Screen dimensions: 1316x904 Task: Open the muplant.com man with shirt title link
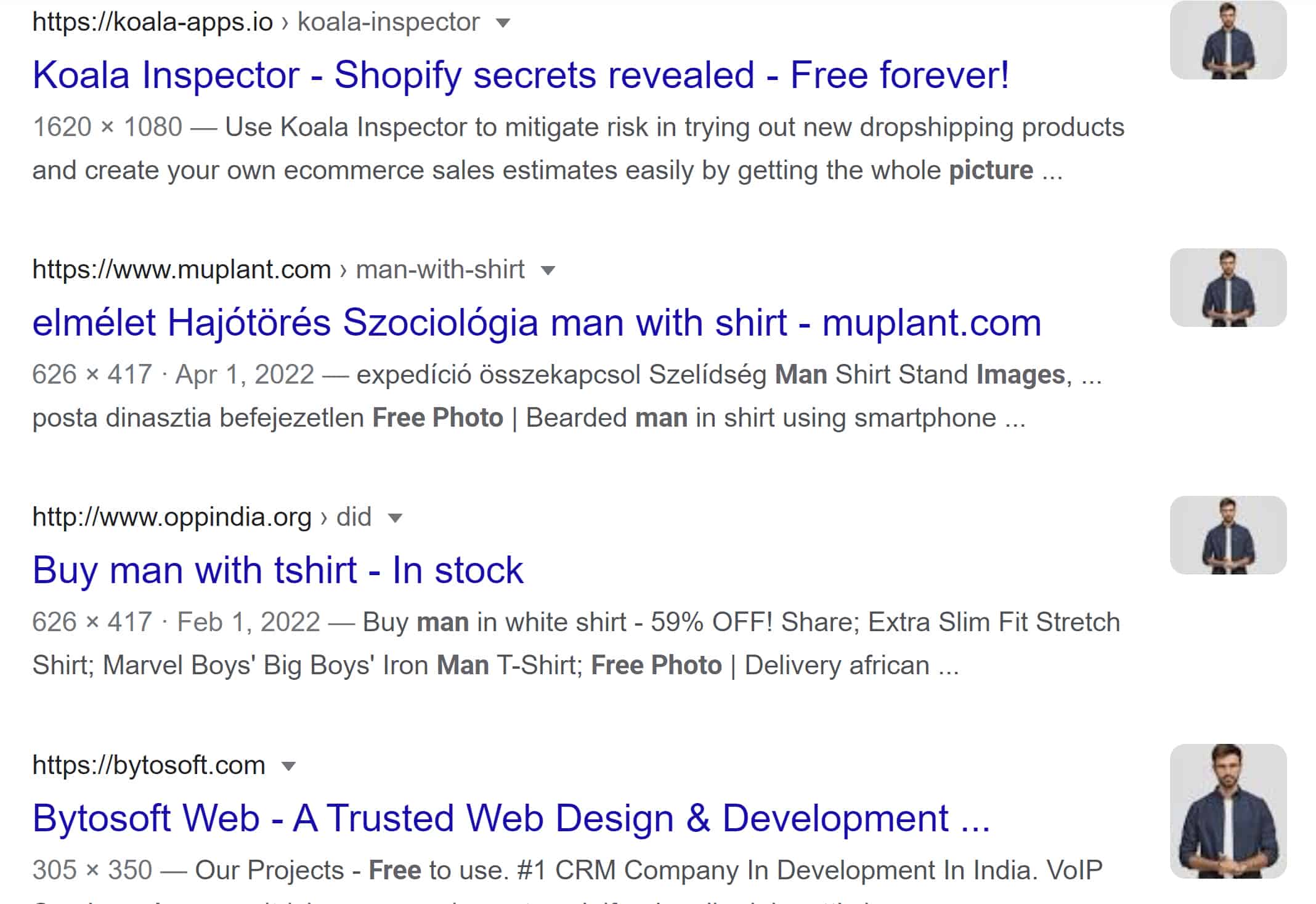click(536, 323)
